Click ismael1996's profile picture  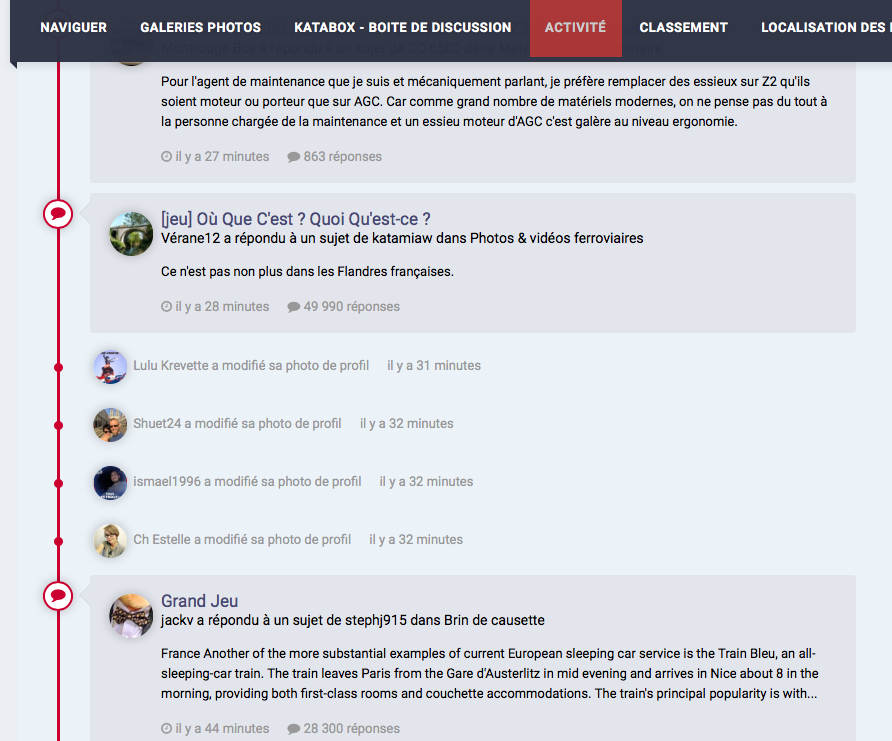pyautogui.click(x=110, y=483)
